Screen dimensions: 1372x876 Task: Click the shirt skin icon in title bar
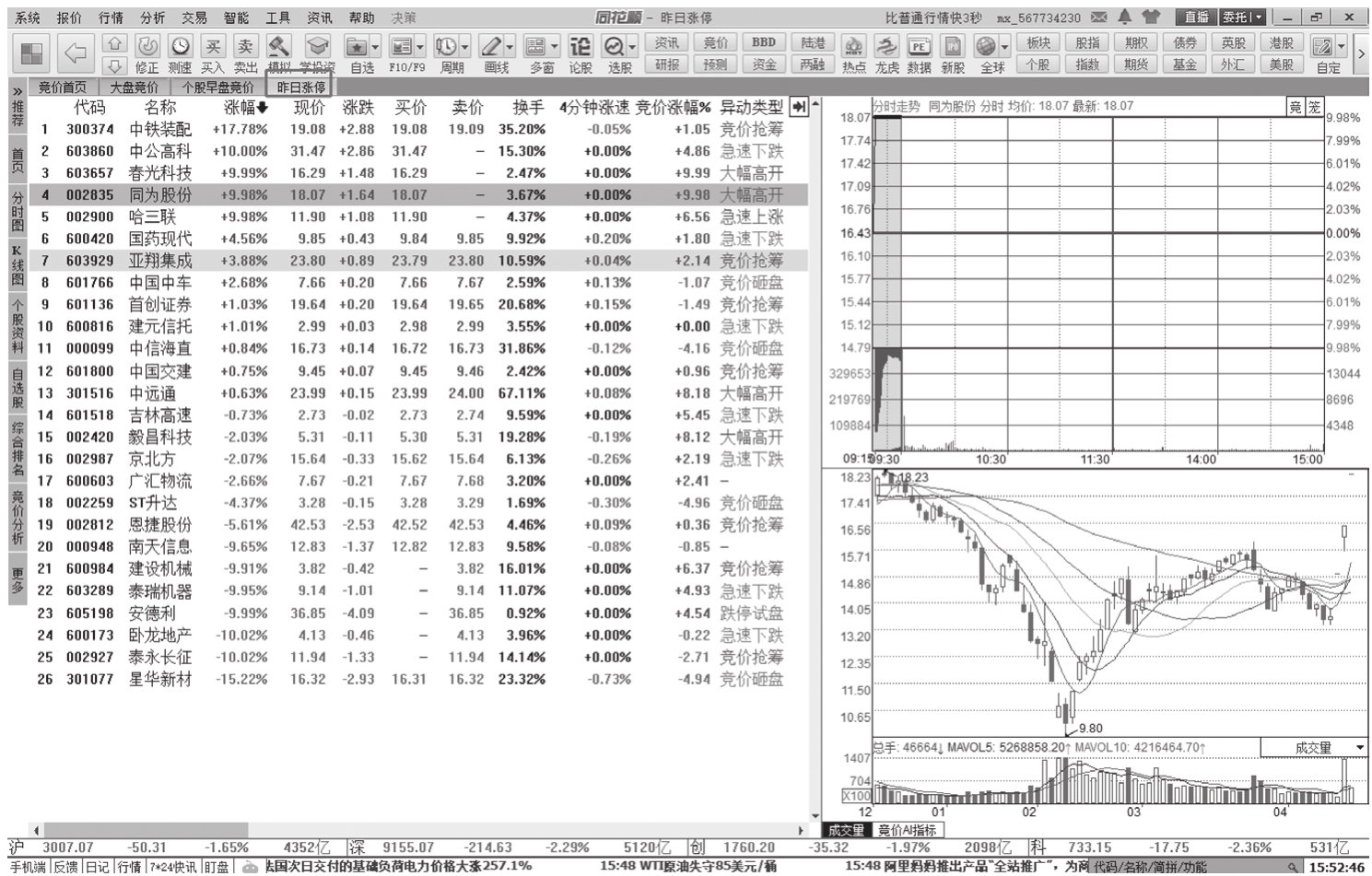[1151, 17]
